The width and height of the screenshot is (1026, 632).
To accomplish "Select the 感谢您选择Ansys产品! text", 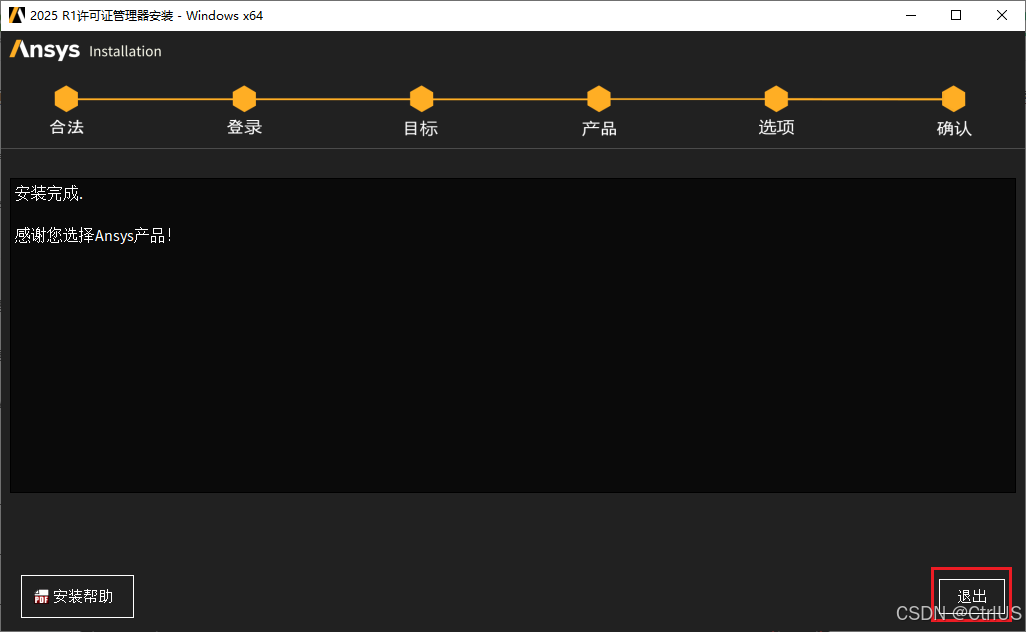I will [93, 235].
